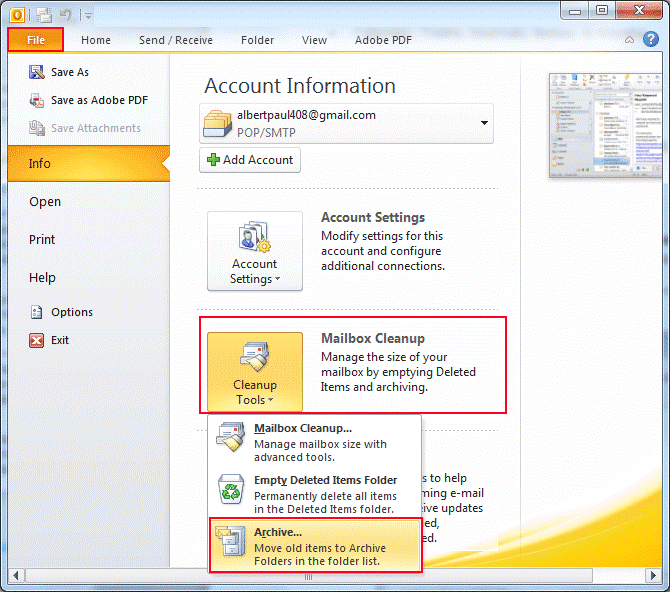Select Help in the backstage menu
Screen dimensions: 670x592
click(x=42, y=277)
